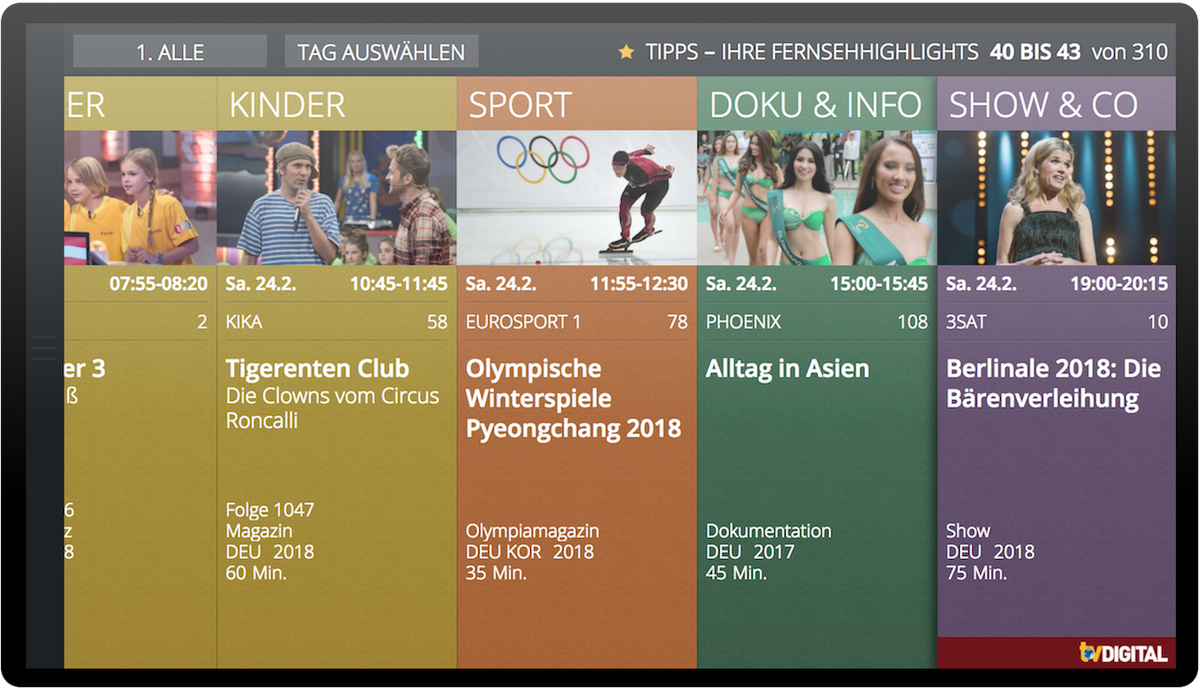1200x689 pixels.
Task: Click the time slot 19:00-20:15
Action: click(1119, 284)
